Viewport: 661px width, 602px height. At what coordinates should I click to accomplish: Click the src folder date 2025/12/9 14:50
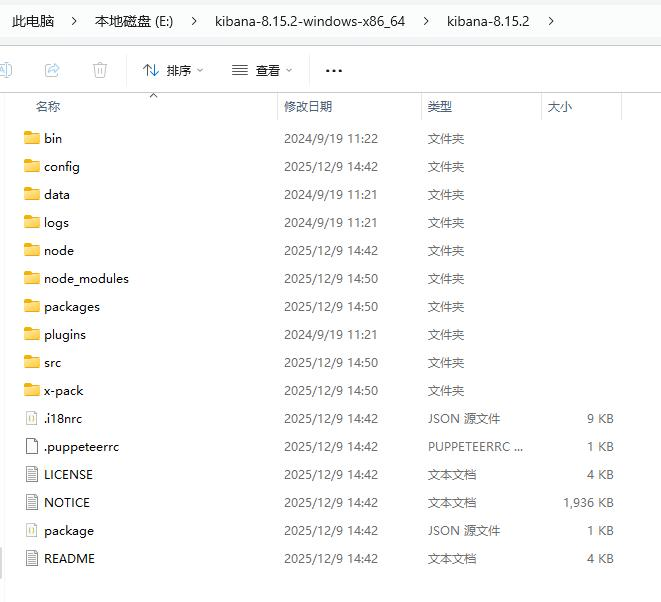331,363
